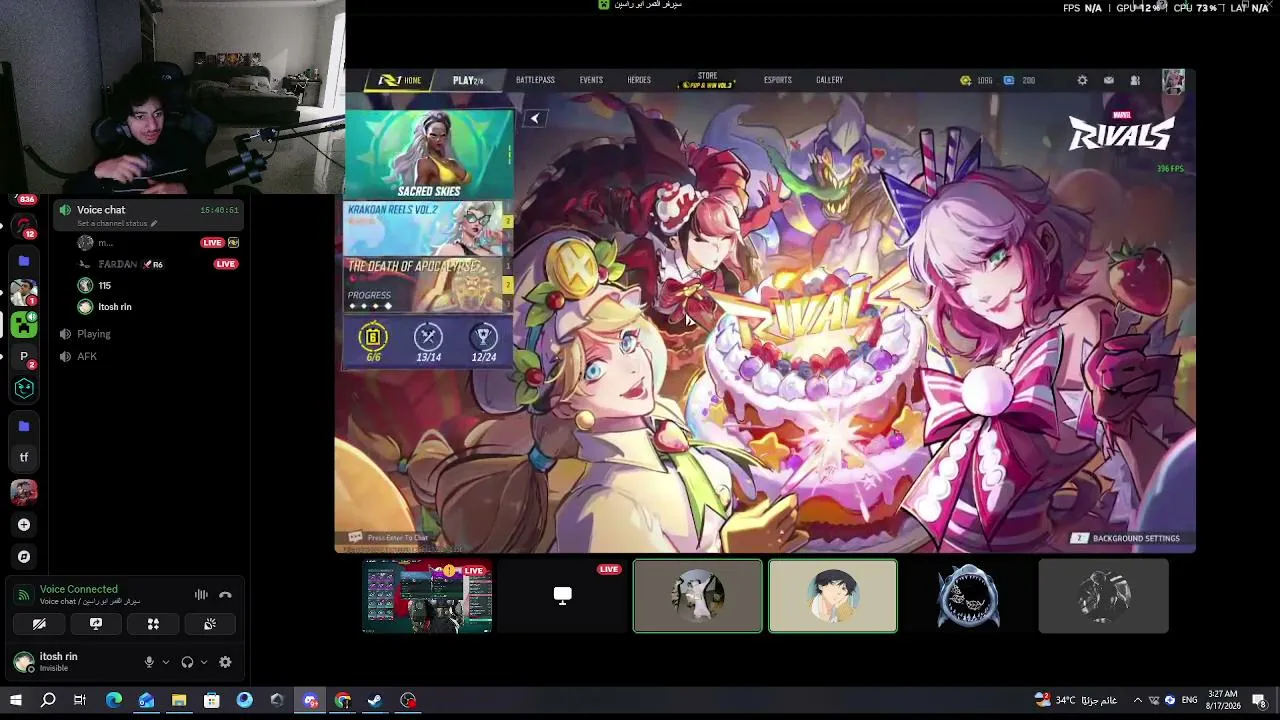Viewport: 1280px width, 720px height.
Task: Mute the microphone
Action: coord(149,662)
